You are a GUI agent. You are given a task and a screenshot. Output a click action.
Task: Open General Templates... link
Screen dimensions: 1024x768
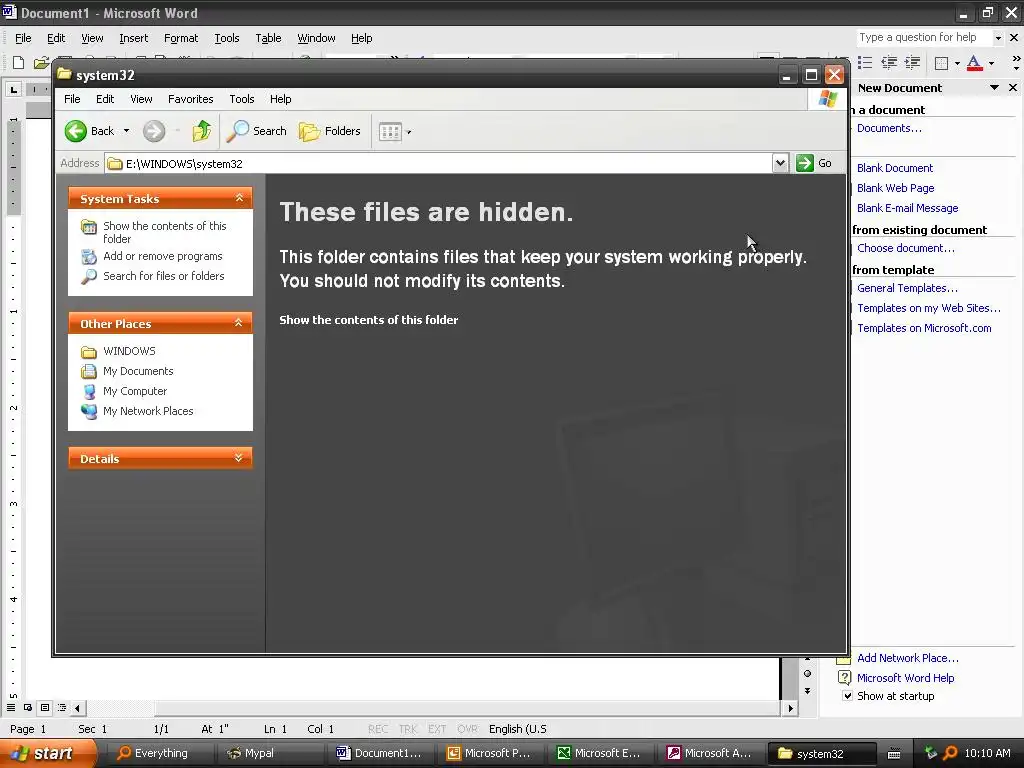[x=907, y=288]
